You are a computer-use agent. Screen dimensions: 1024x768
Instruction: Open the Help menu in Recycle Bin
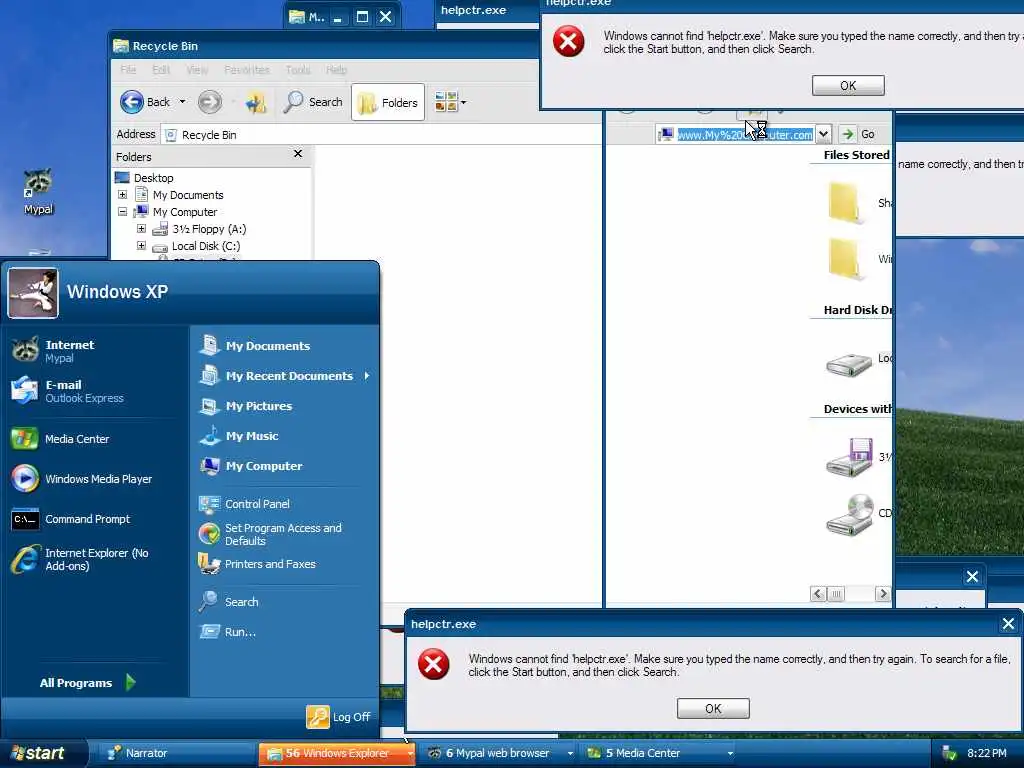pyautogui.click(x=336, y=69)
